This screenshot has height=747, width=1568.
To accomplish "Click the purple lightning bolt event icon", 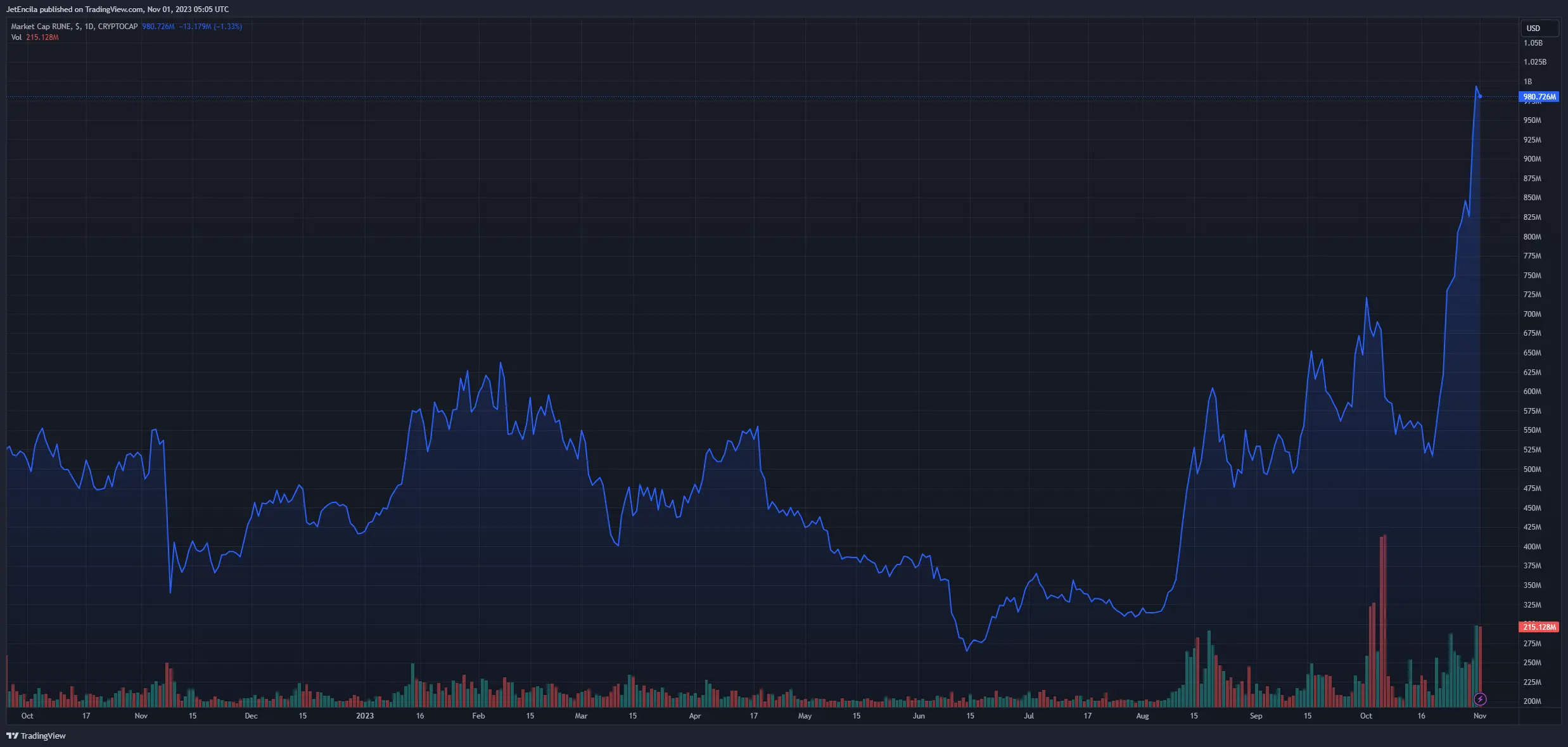I will click(x=1480, y=699).
